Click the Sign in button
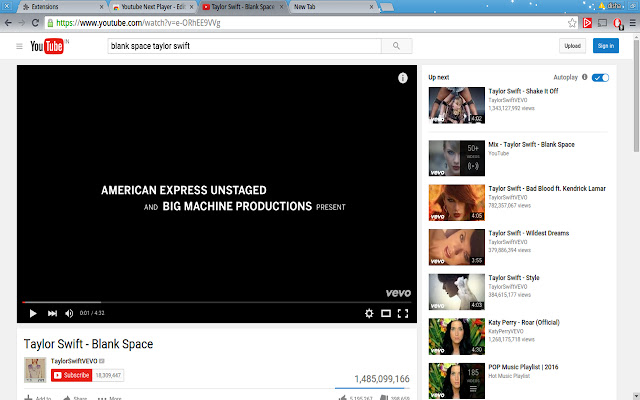Viewport: 640px width, 400px height. (606, 46)
